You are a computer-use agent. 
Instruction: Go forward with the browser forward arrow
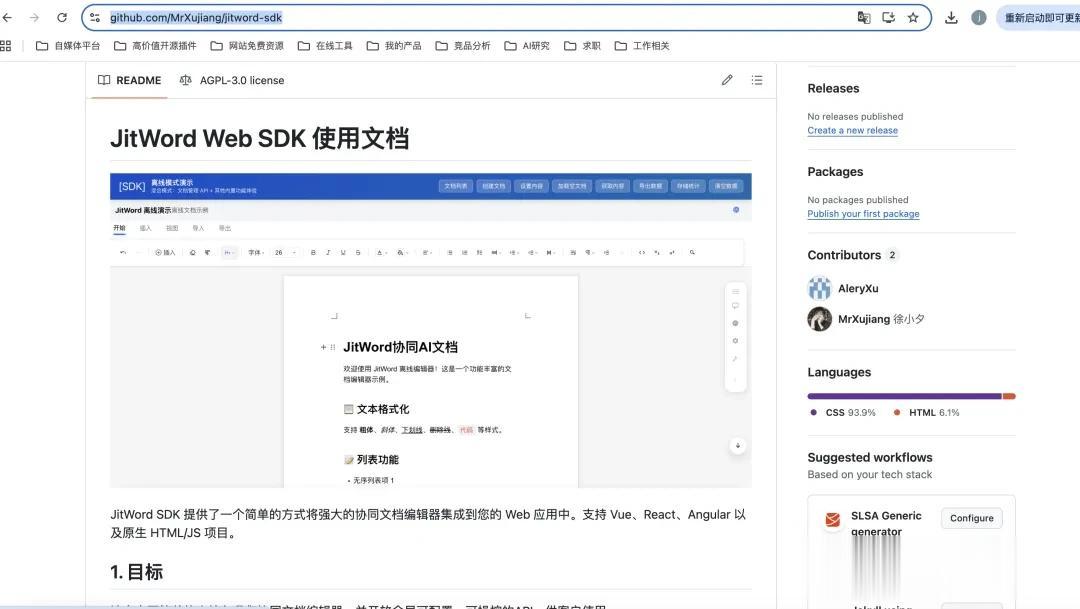(x=34, y=18)
